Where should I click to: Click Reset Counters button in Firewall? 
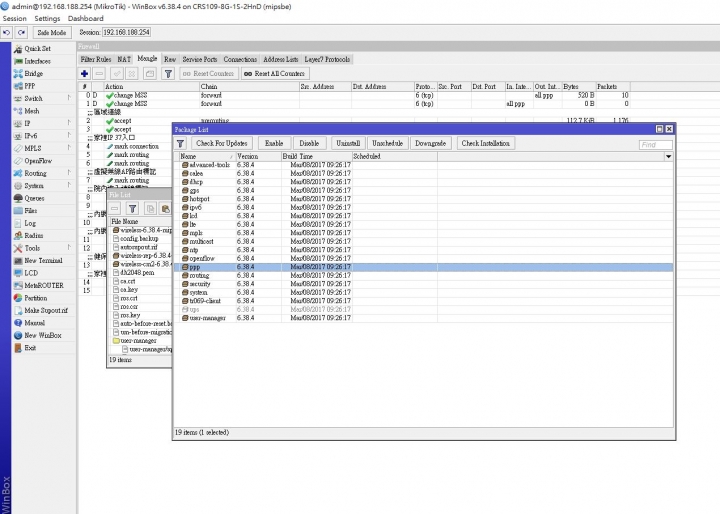pyautogui.click(x=209, y=73)
